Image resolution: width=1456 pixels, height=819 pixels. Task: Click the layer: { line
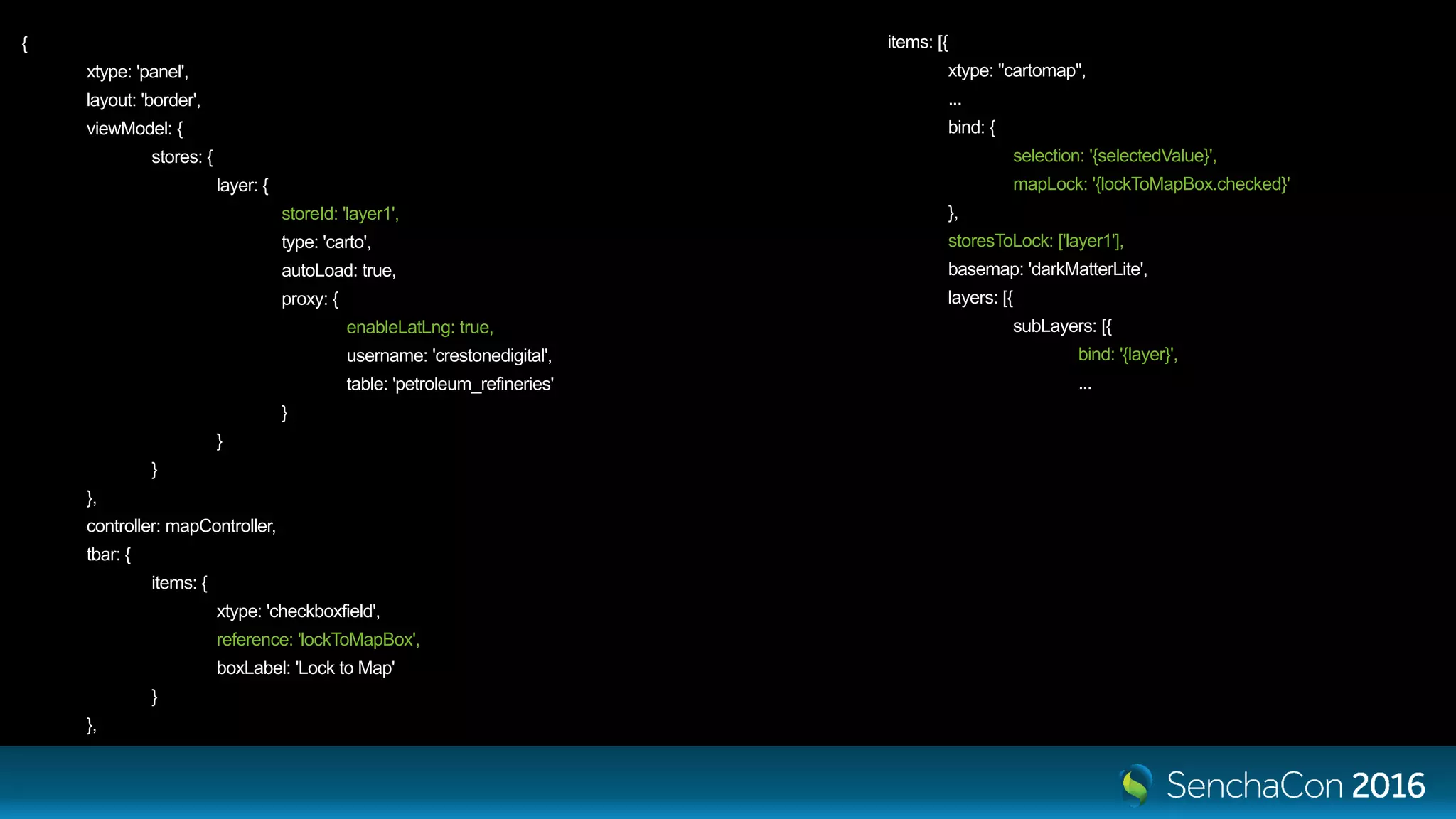[242, 186]
